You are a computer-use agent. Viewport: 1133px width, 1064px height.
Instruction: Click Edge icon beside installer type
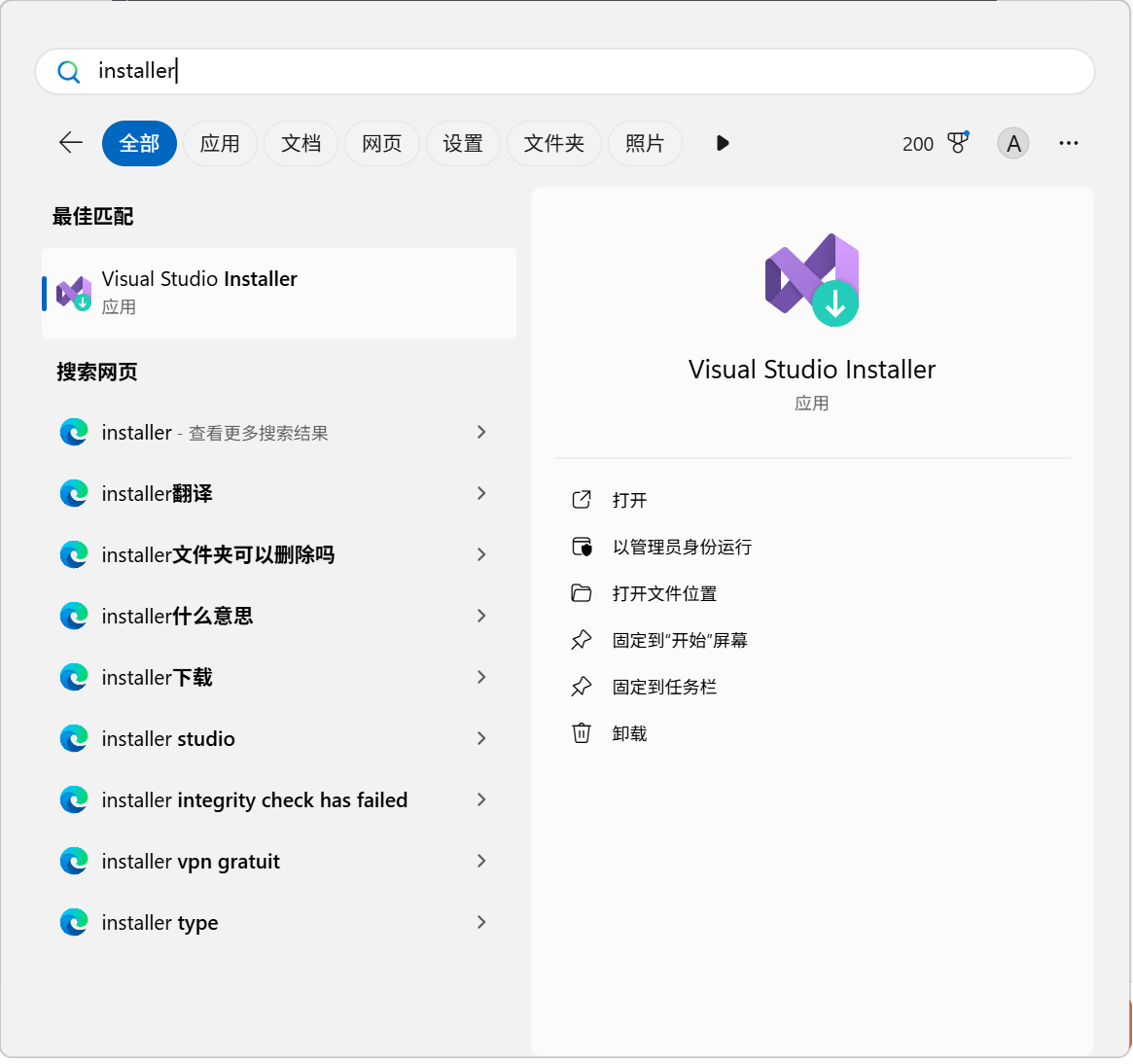point(74,922)
